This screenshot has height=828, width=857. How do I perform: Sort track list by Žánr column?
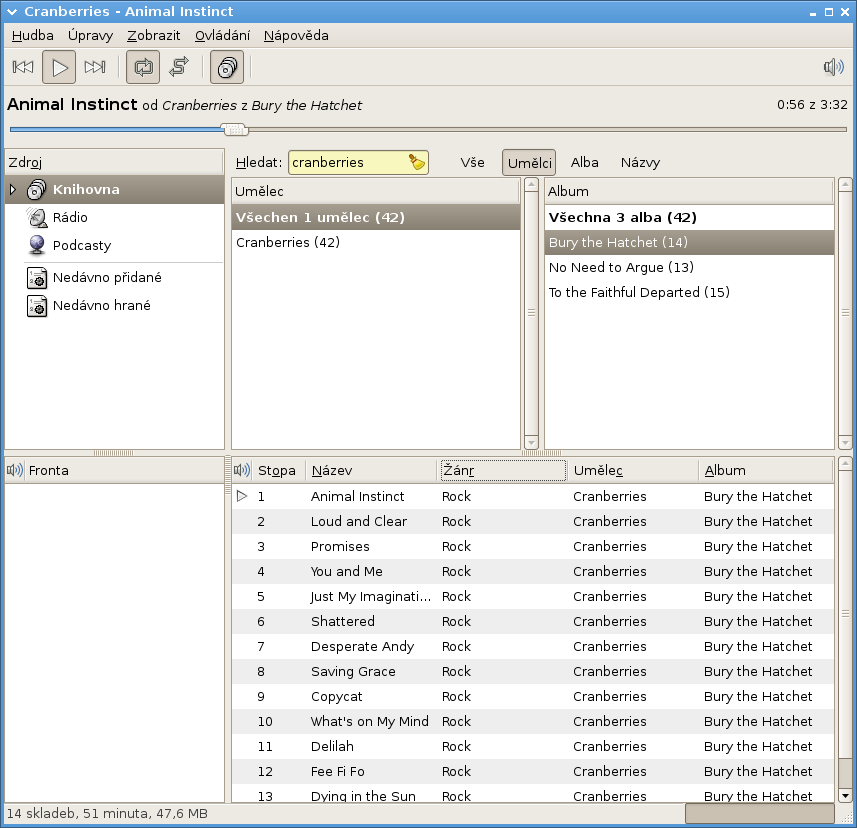point(503,471)
